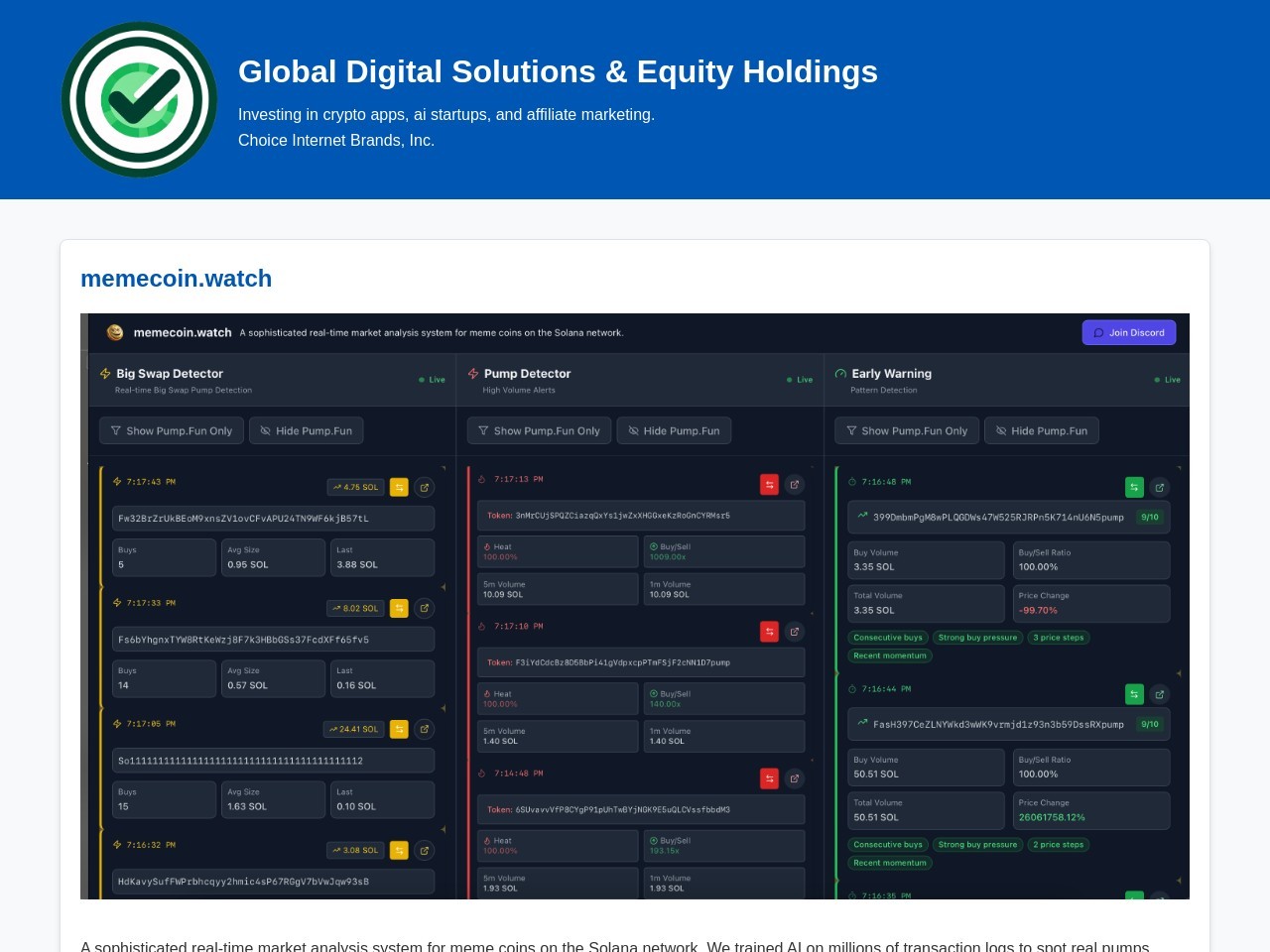The height and width of the screenshot is (952, 1270).
Task: Click the 4.75 SOL amount badge
Action: click(x=355, y=487)
